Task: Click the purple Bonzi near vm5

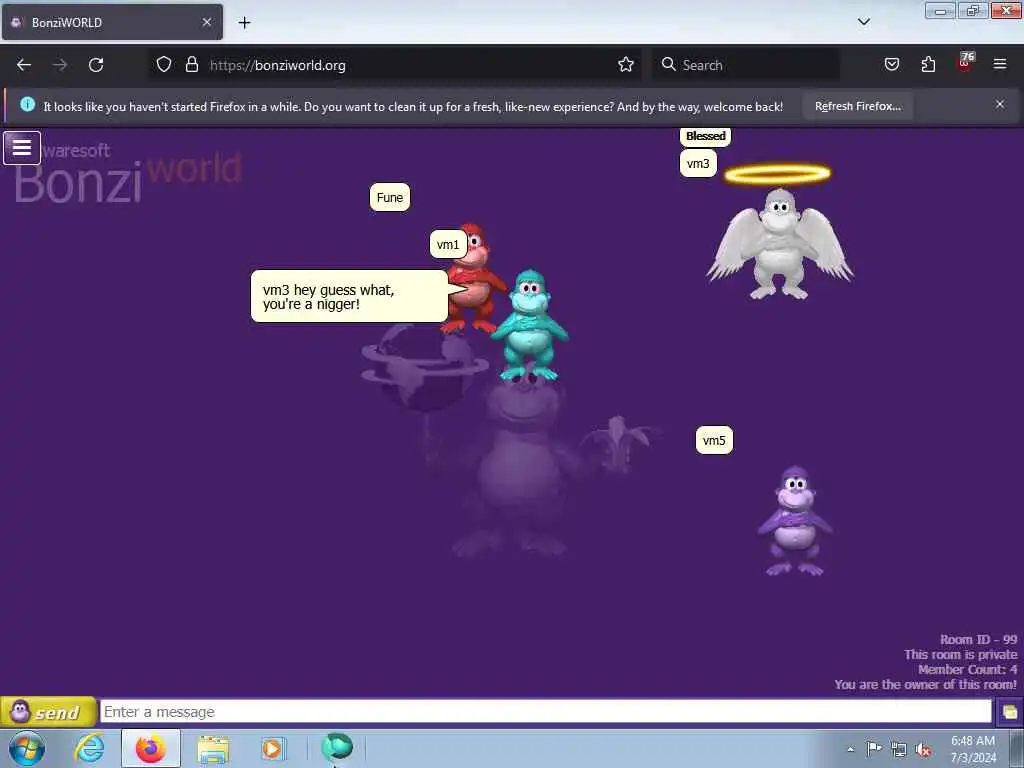Action: click(x=795, y=521)
